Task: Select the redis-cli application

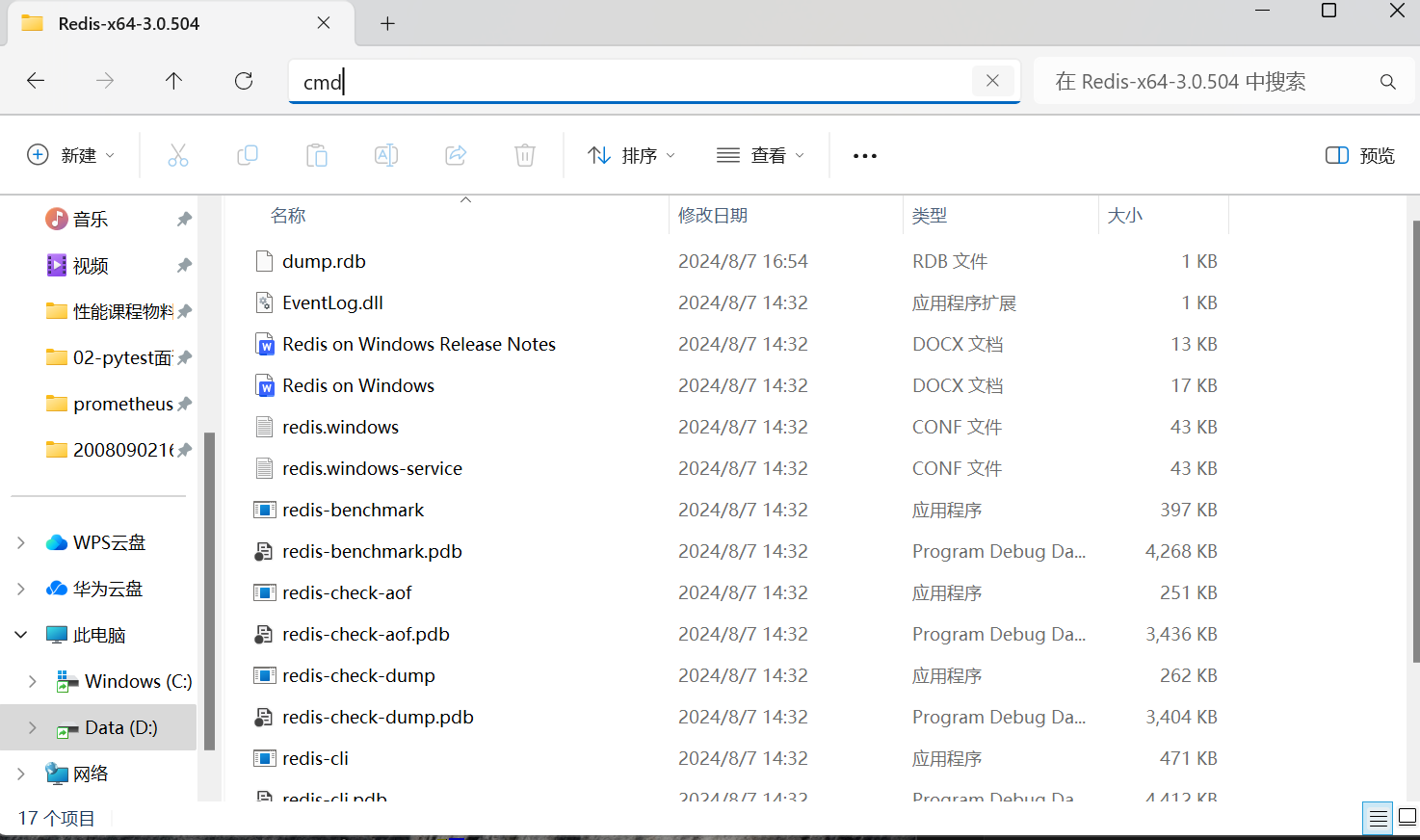Action: [x=315, y=758]
